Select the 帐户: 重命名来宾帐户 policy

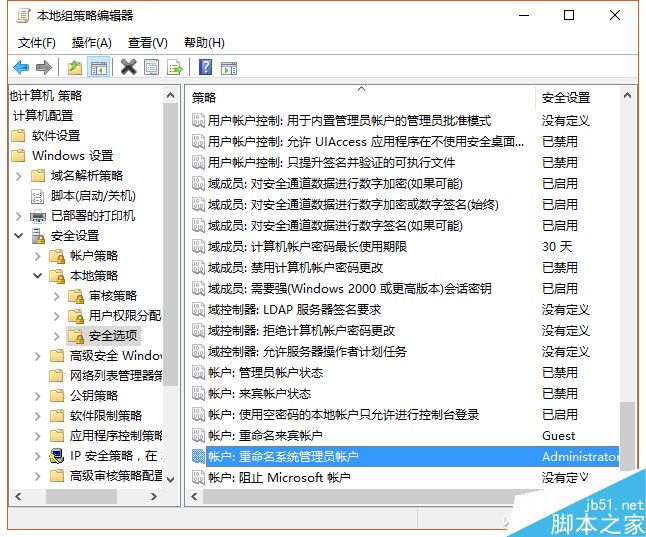[265, 435]
